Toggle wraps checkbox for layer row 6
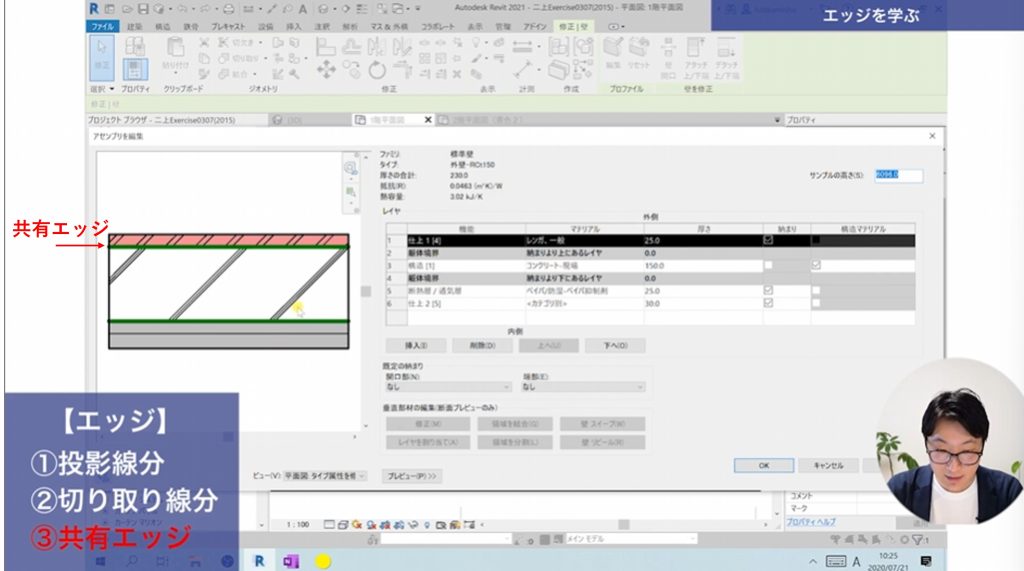Image resolution: width=1024 pixels, height=571 pixels. 768,303
